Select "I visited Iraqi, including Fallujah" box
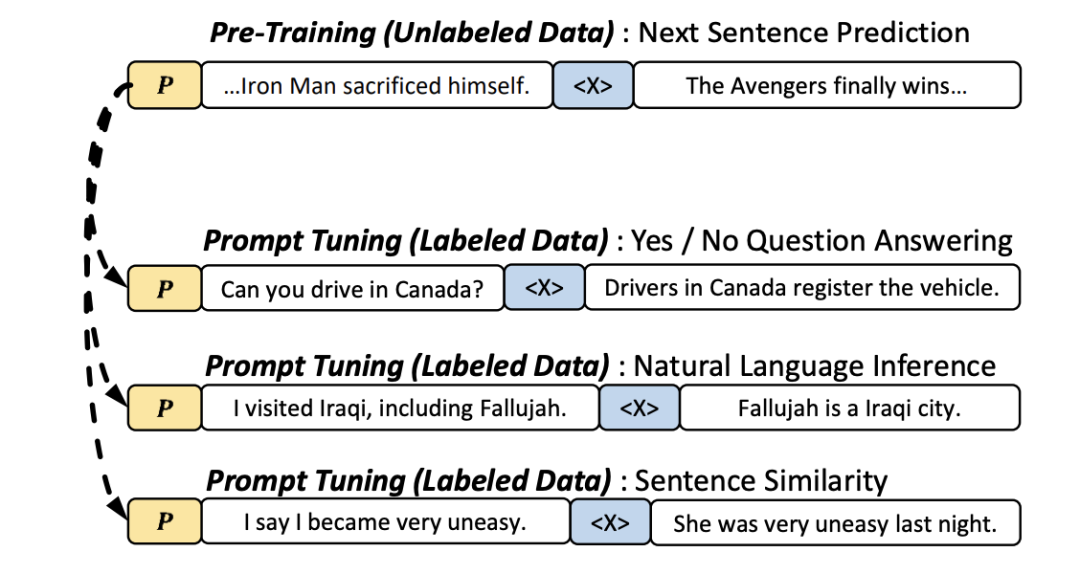 (x=399, y=408)
